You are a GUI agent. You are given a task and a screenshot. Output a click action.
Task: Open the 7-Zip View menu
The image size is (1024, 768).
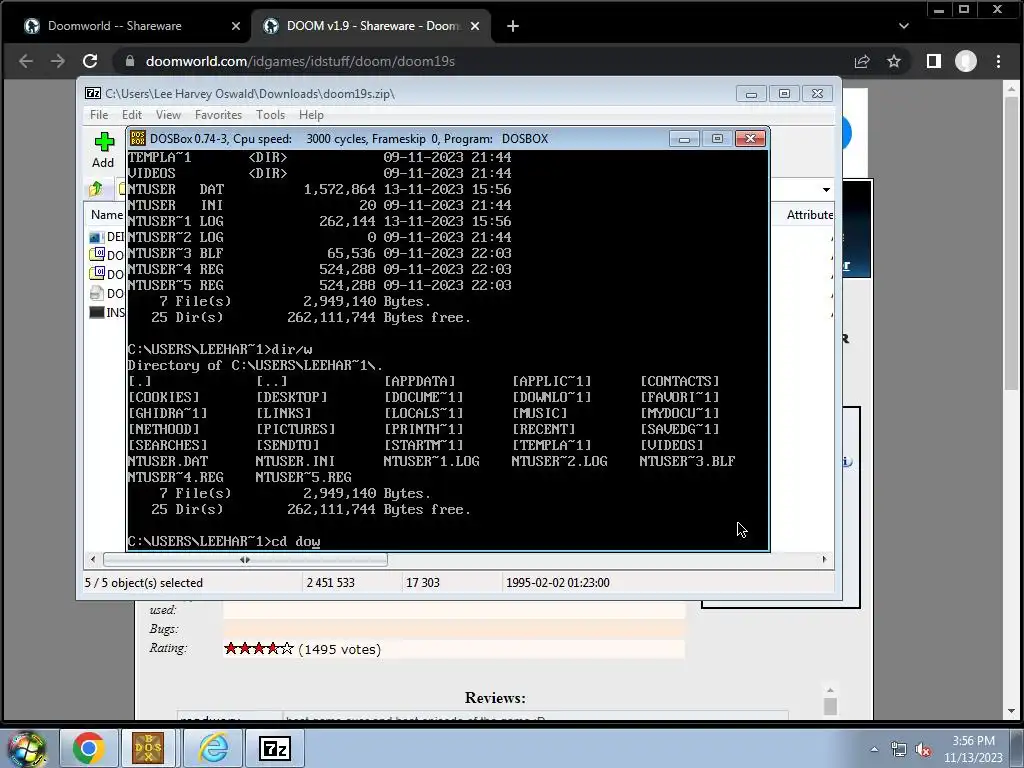[168, 115]
